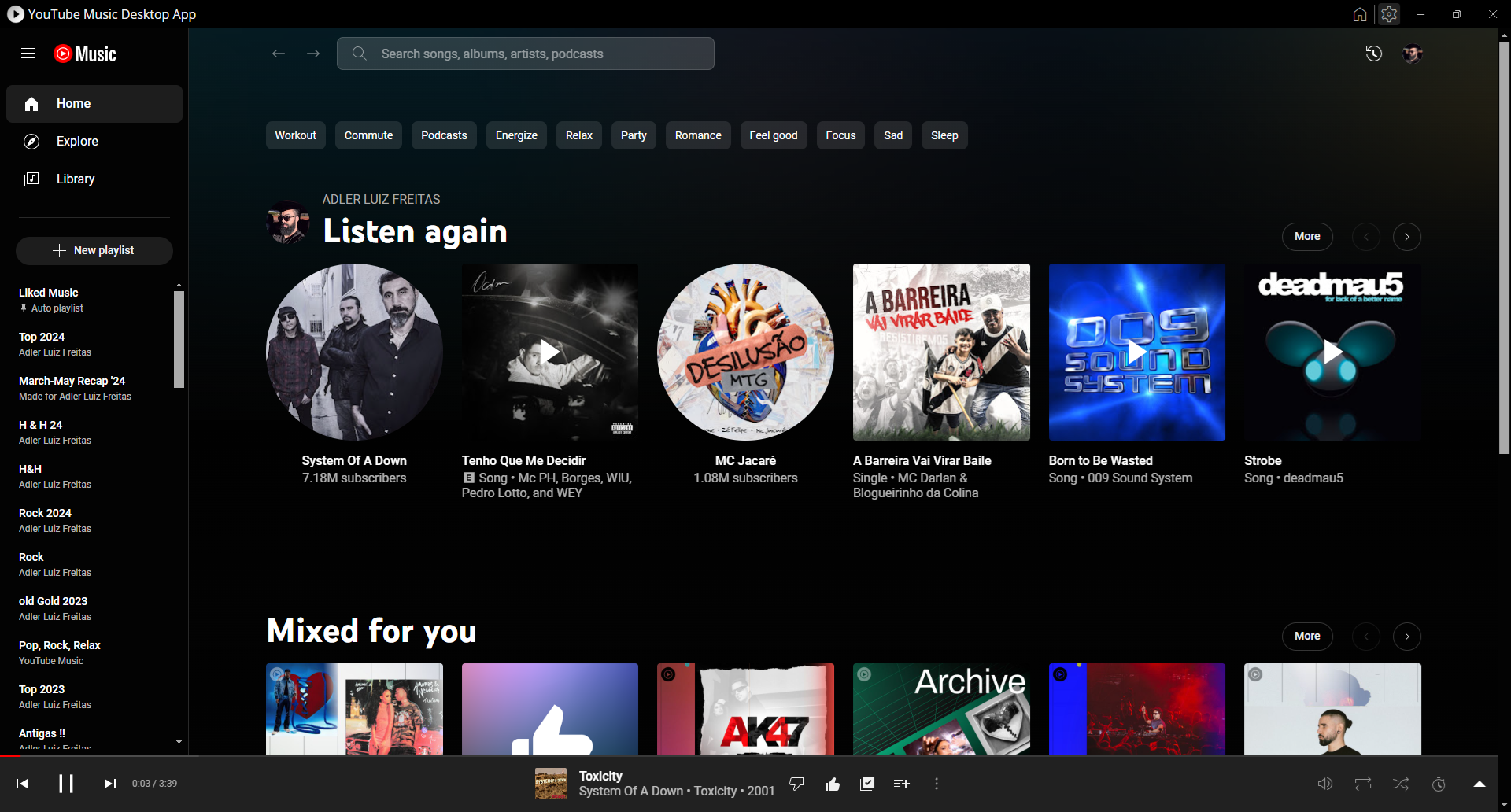The height and width of the screenshot is (812, 1511).
Task: Click the search magnifier icon
Action: (359, 53)
